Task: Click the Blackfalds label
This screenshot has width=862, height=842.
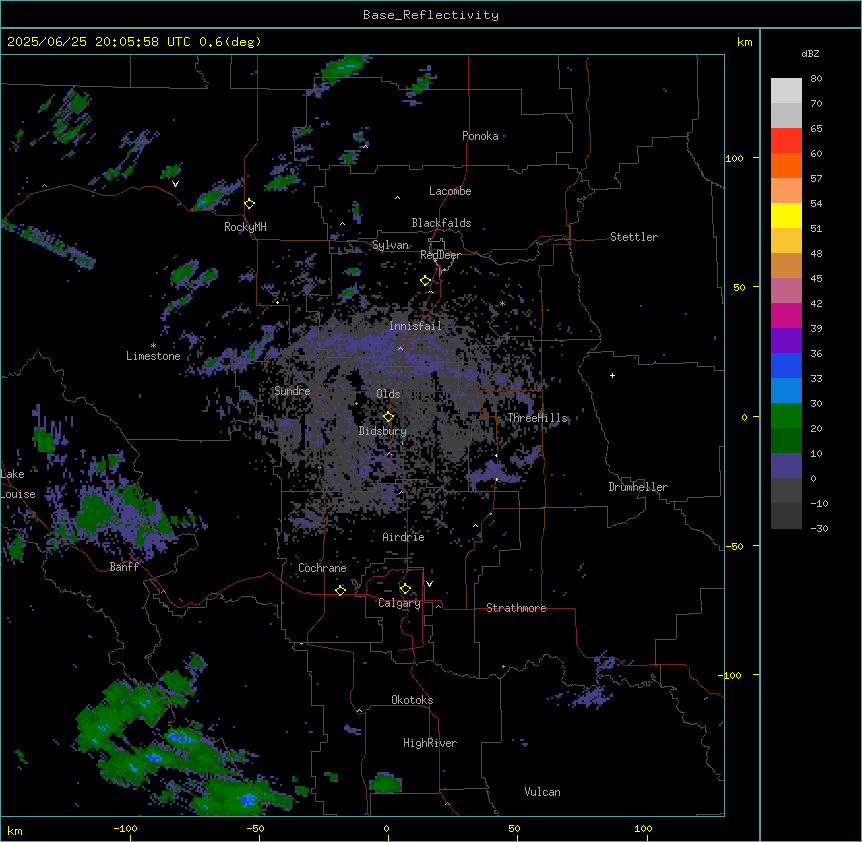Action: click(x=441, y=223)
